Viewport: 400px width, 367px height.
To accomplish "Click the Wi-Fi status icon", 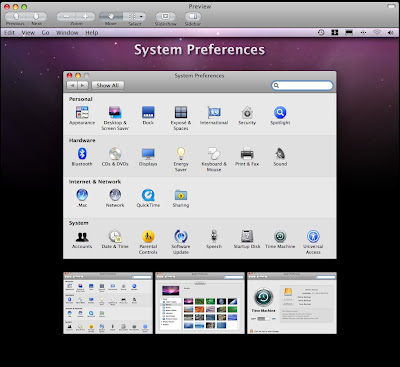I will pyautogui.click(x=377, y=32).
